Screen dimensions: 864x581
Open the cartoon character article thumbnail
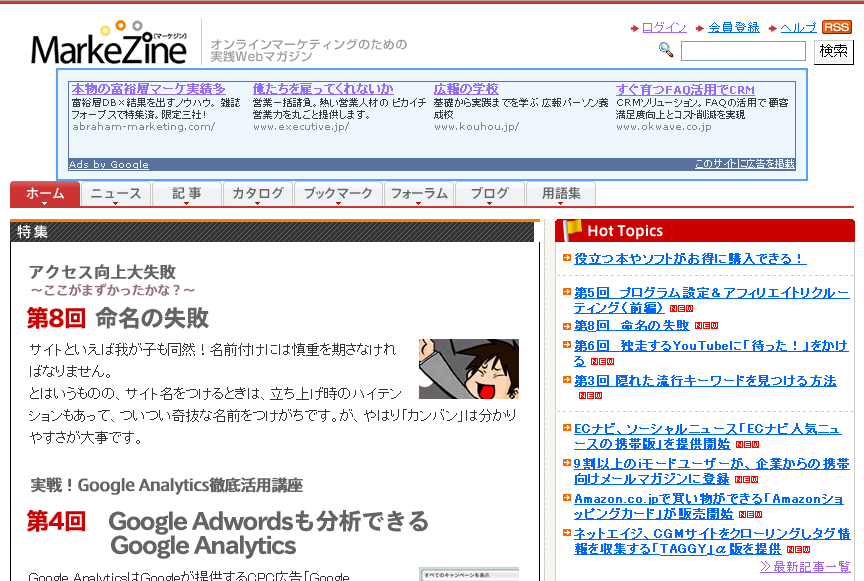[x=468, y=369]
